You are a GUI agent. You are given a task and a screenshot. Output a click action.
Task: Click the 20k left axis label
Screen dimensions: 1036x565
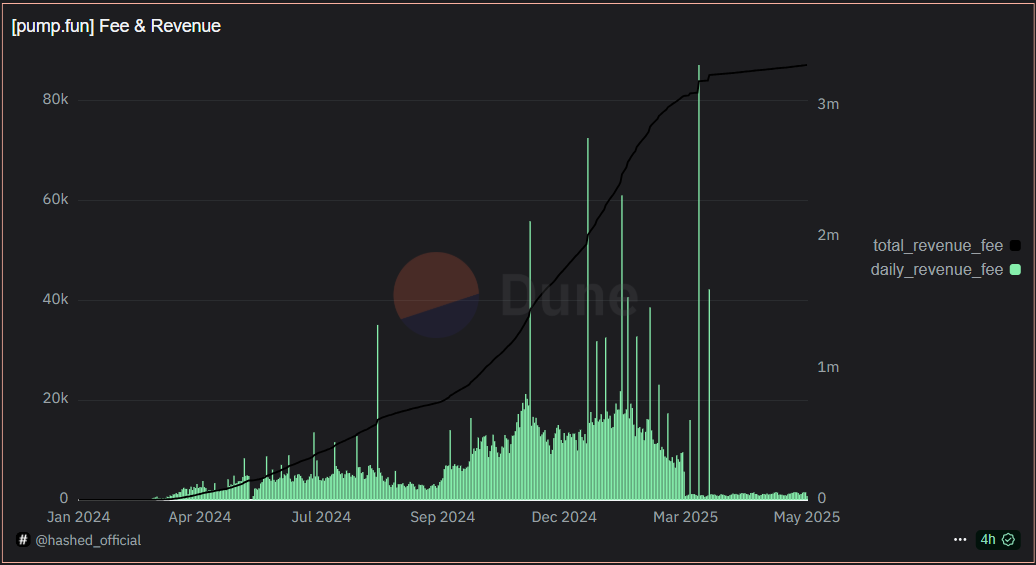tap(56, 398)
